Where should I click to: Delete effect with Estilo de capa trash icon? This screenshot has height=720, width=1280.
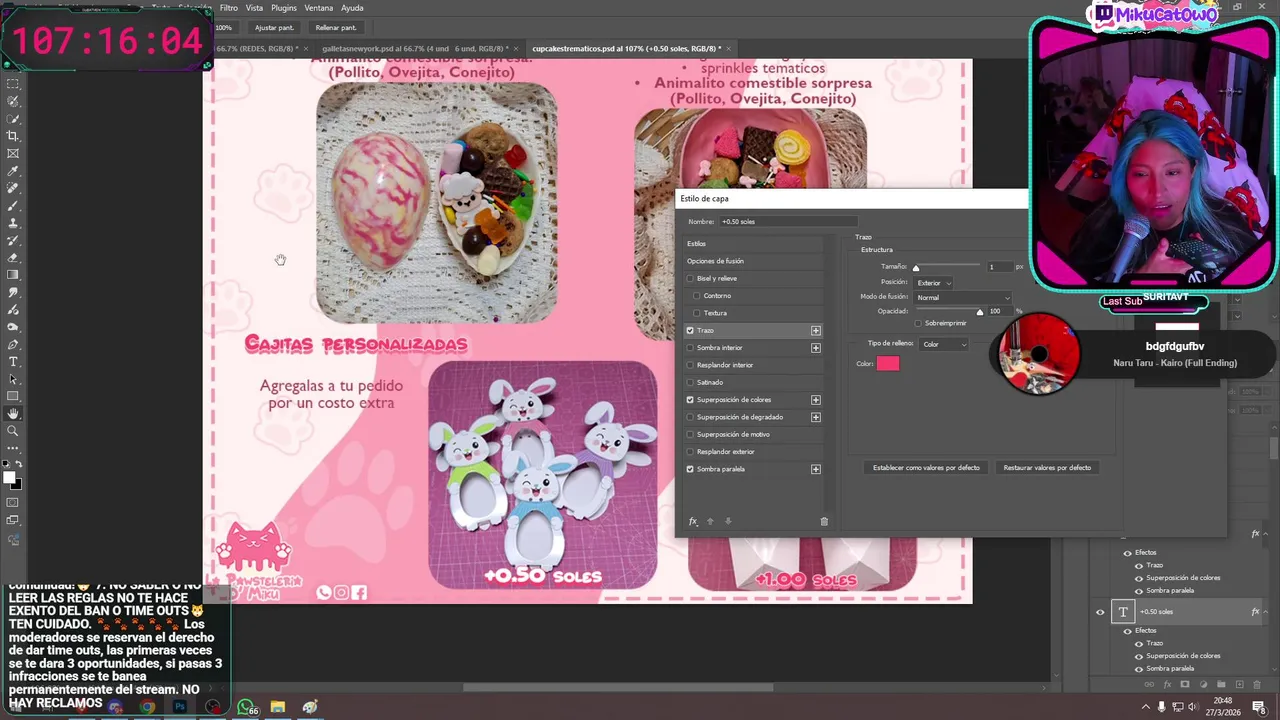point(824,521)
